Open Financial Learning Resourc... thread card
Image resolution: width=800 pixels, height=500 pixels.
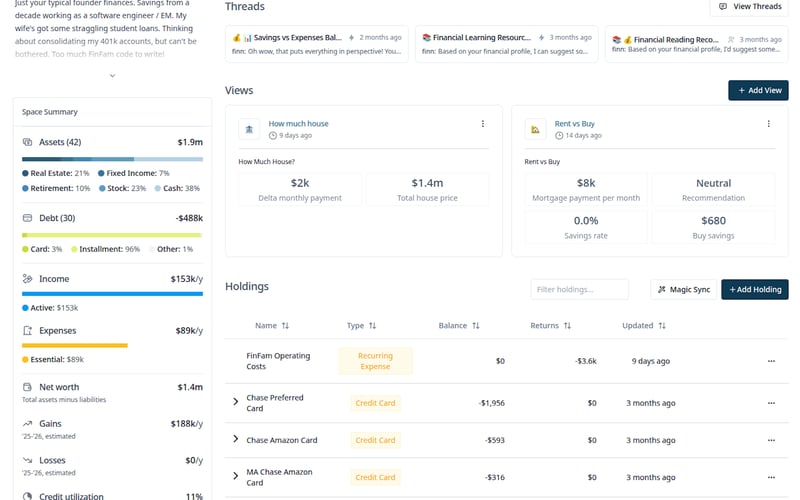[x=507, y=44]
